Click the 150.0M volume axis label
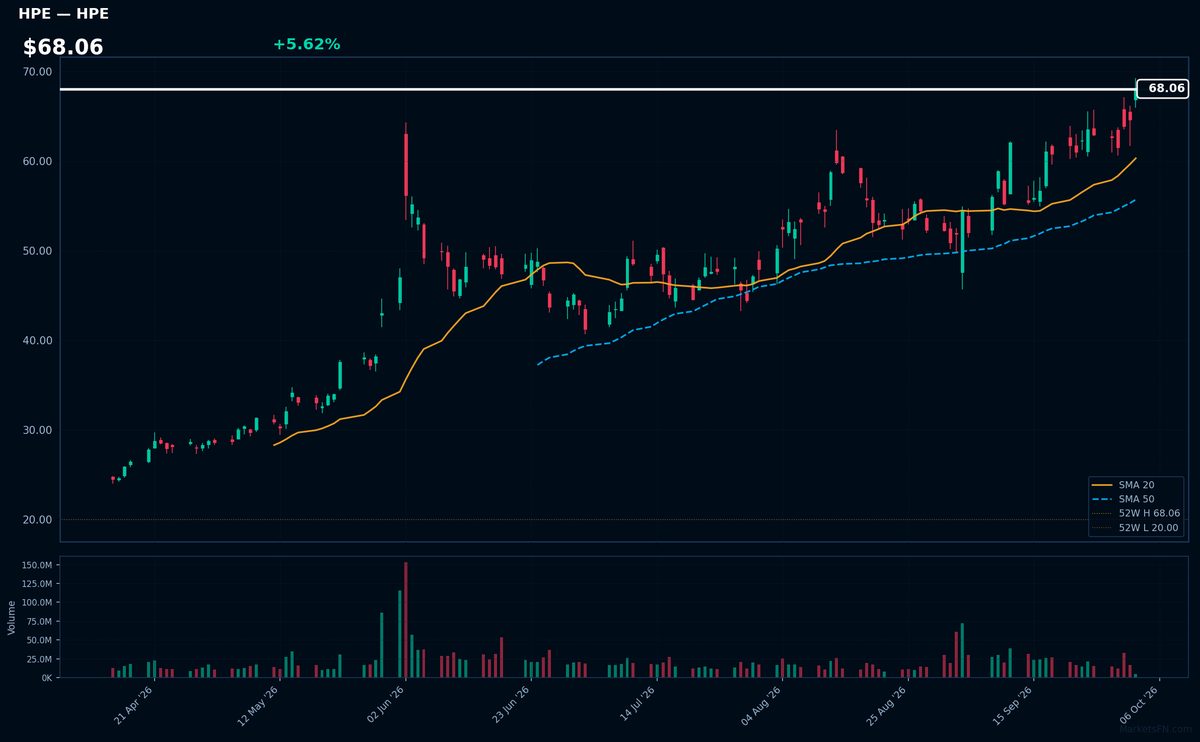The image size is (1200, 742). coord(36,565)
